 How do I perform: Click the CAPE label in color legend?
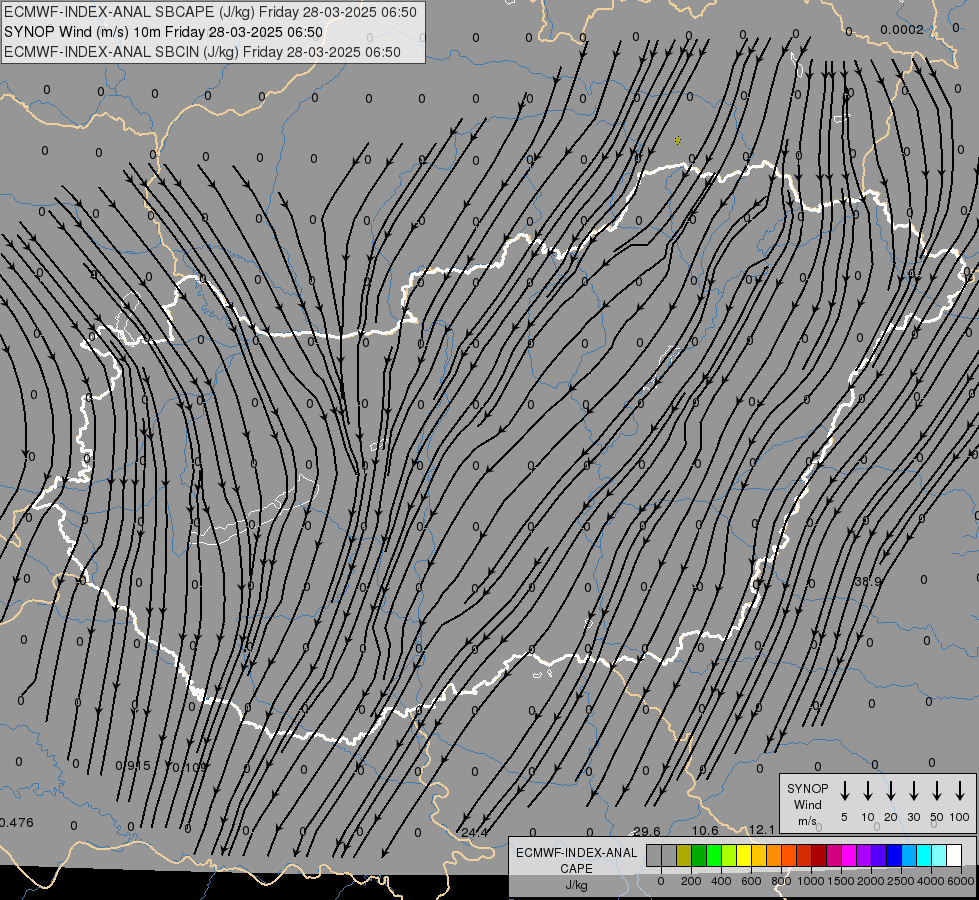tap(576, 869)
